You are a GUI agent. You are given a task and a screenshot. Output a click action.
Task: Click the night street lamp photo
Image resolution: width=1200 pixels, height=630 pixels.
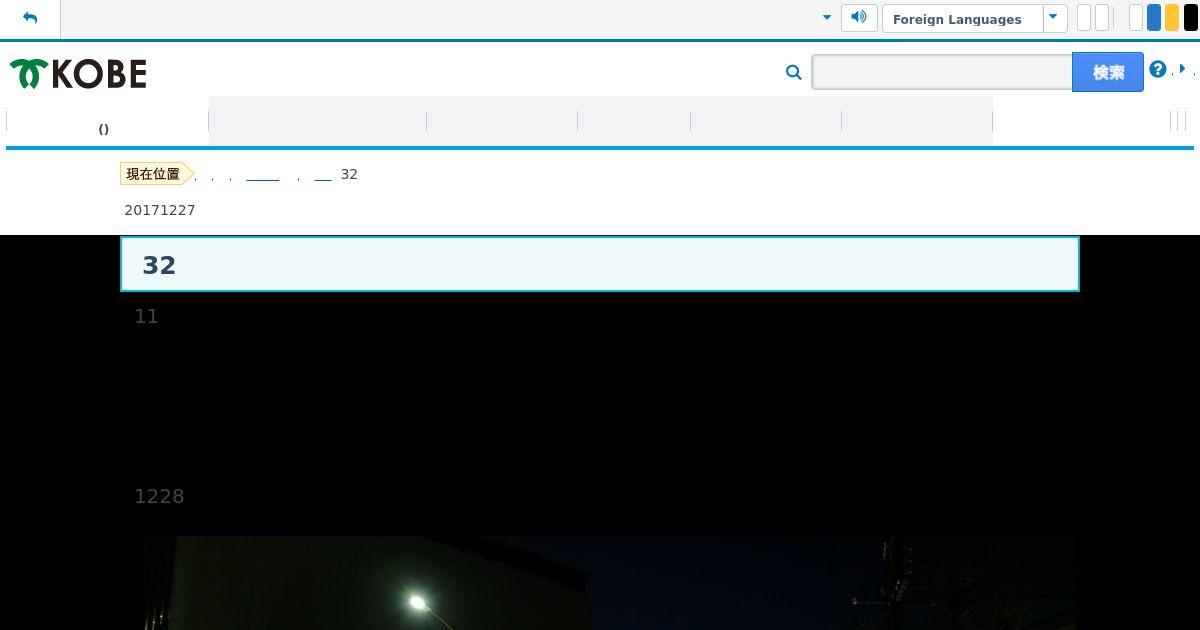[608, 584]
